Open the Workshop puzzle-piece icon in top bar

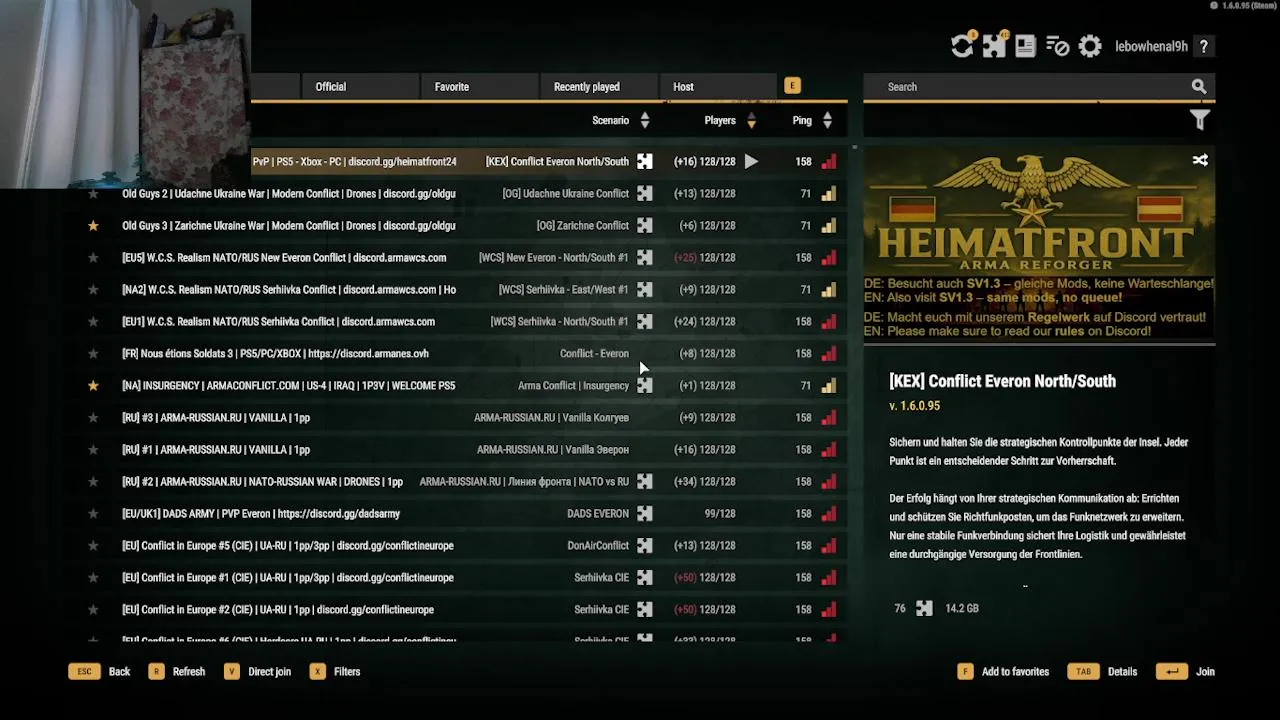click(994, 46)
